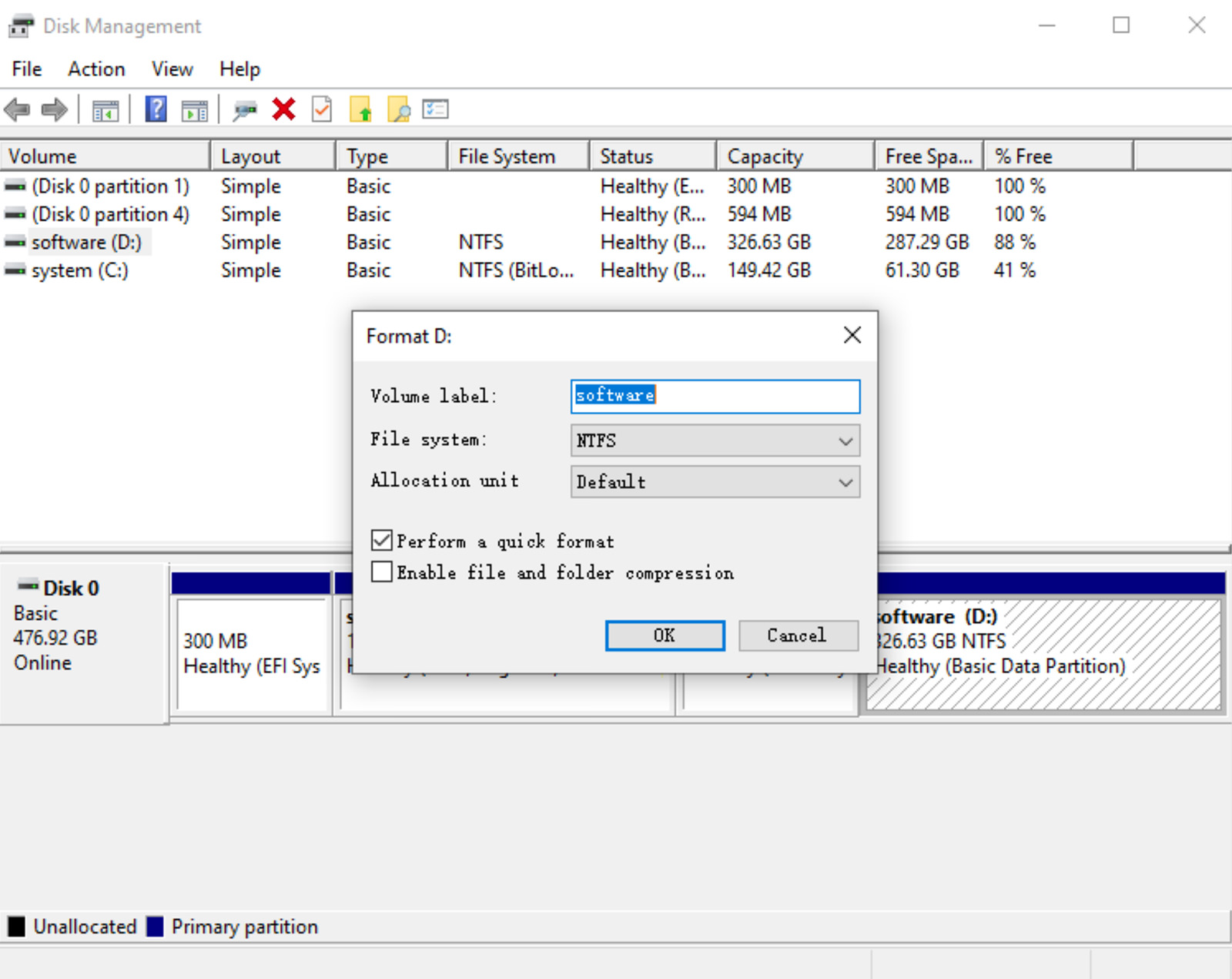Sort by Layout column header

click(x=273, y=156)
